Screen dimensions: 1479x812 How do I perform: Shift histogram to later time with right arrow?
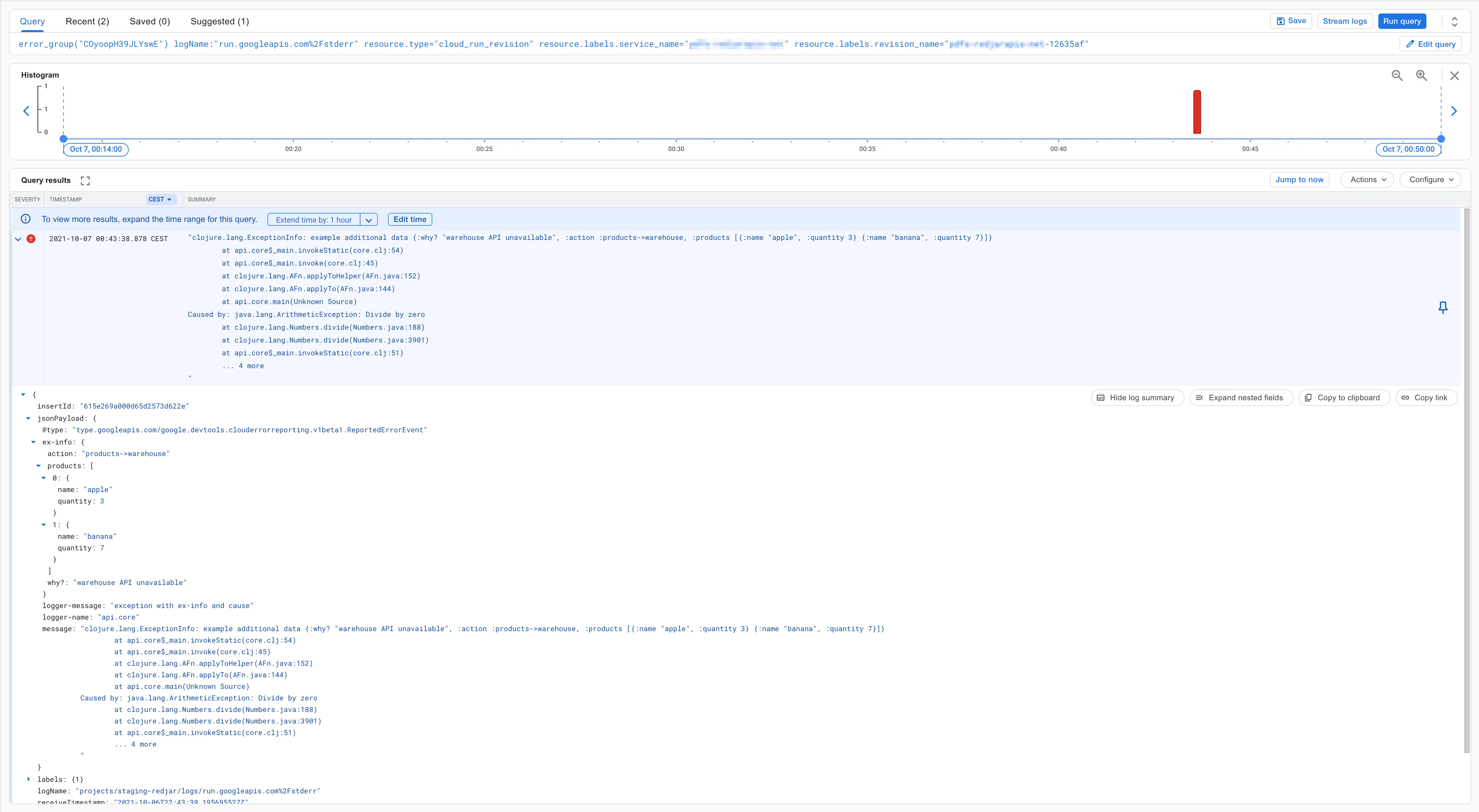[x=1454, y=111]
